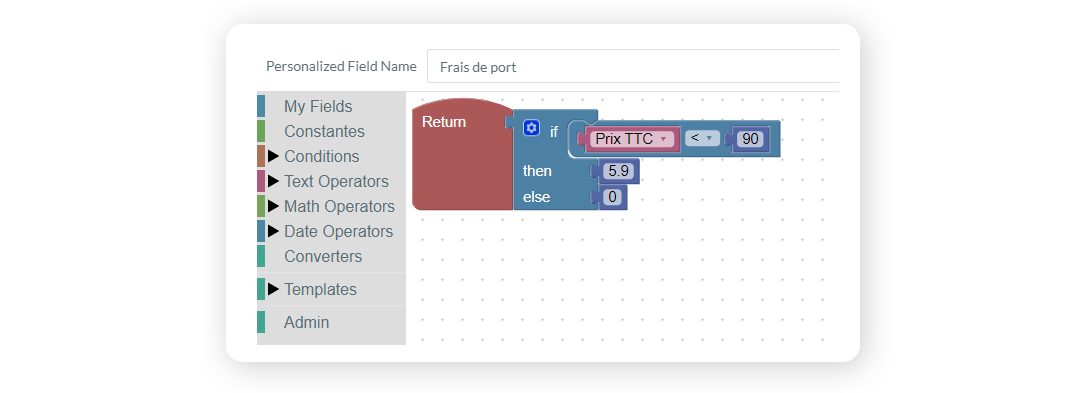
Task: Click the then value 5.9 field
Action: click(x=617, y=171)
